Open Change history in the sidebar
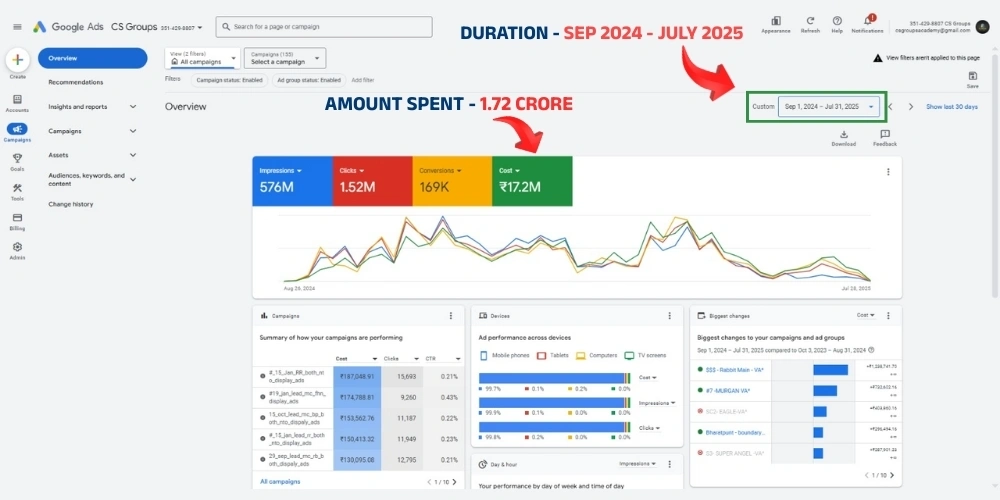 [x=71, y=204]
